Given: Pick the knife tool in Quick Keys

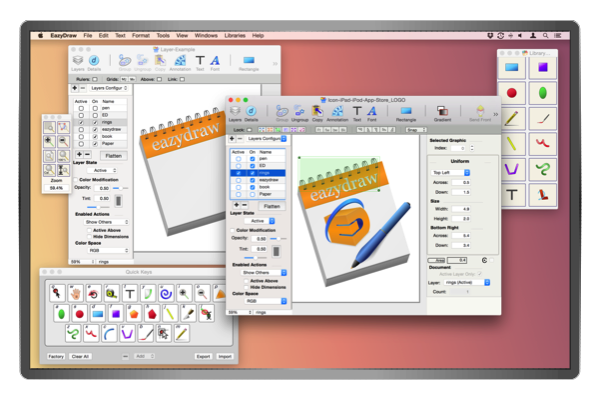Looking at the screenshot, I should pyautogui.click(x=188, y=314).
